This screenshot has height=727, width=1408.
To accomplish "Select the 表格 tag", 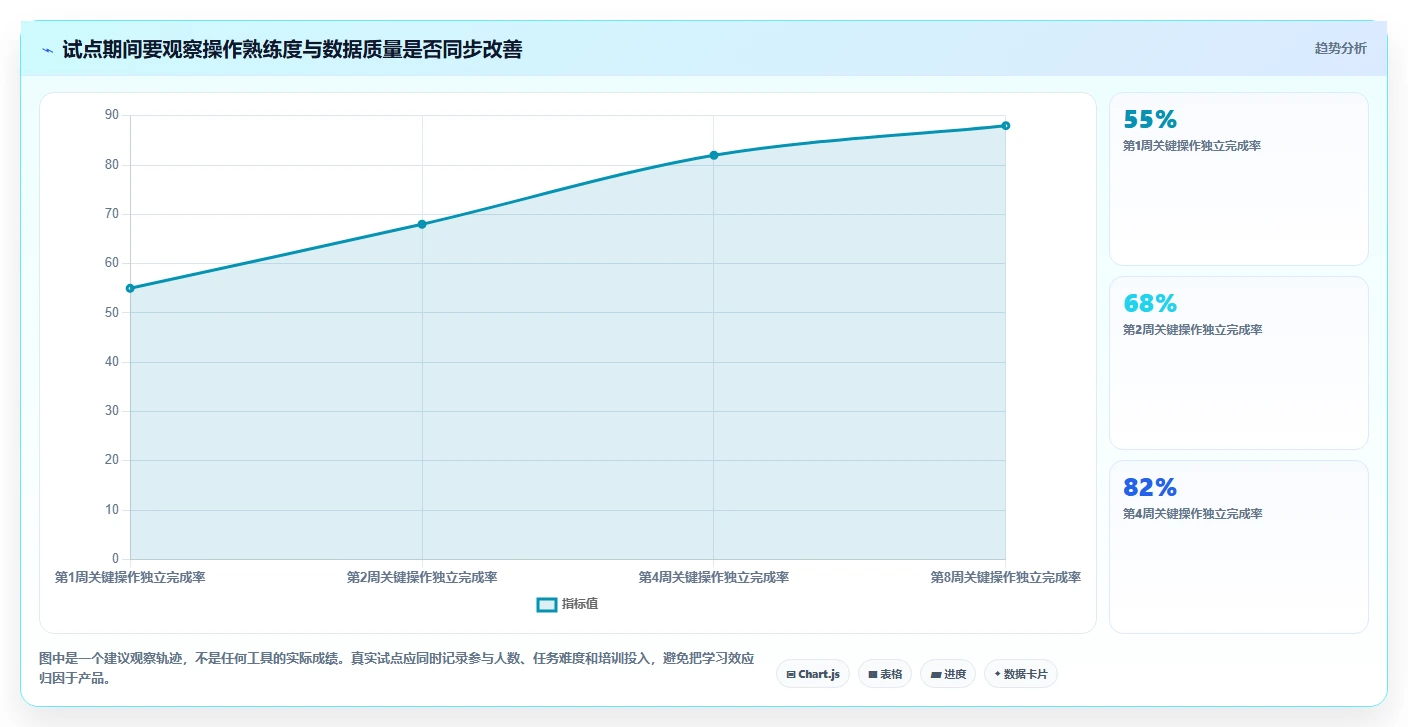I will [885, 674].
